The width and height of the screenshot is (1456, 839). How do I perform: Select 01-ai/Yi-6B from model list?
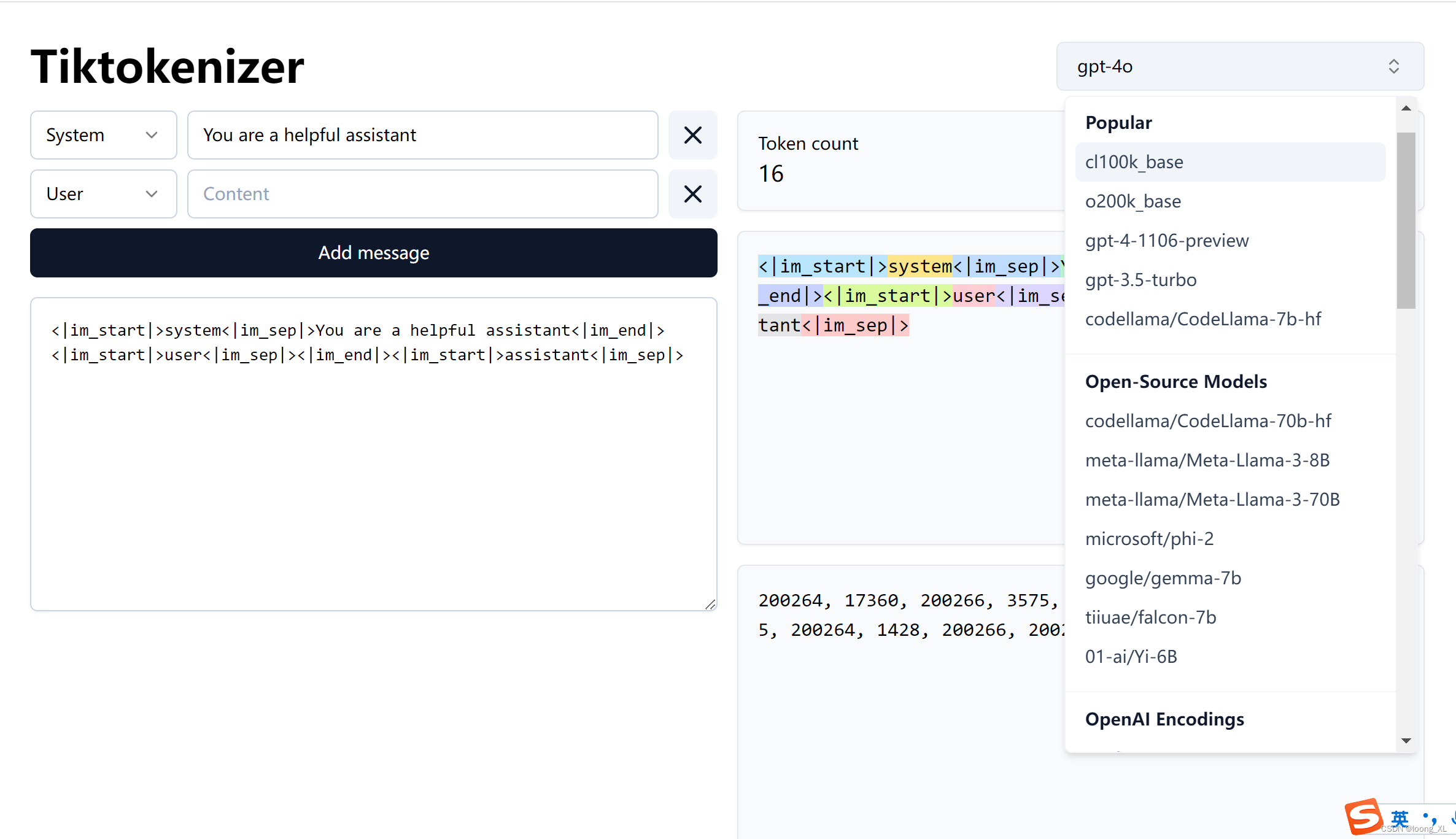click(1132, 656)
